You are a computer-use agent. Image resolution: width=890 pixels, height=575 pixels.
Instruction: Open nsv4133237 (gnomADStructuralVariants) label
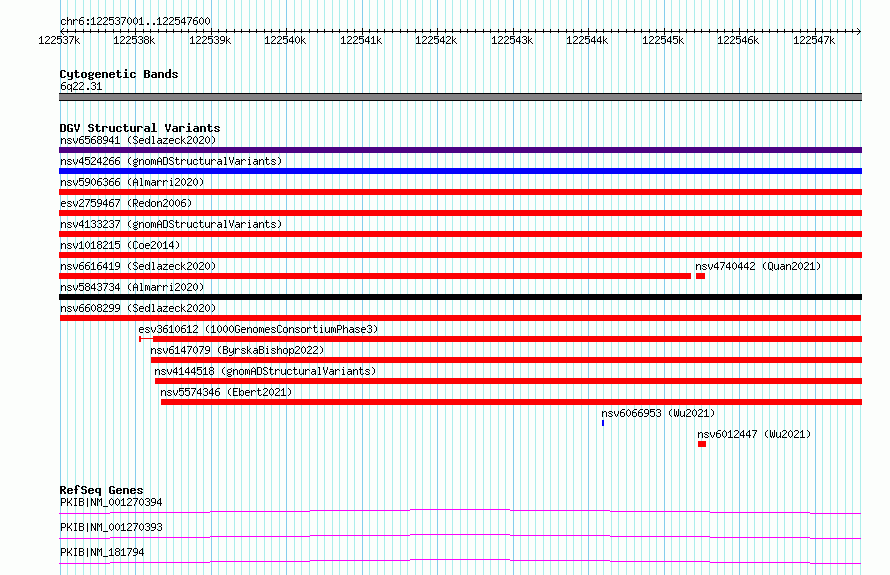[x=171, y=224]
